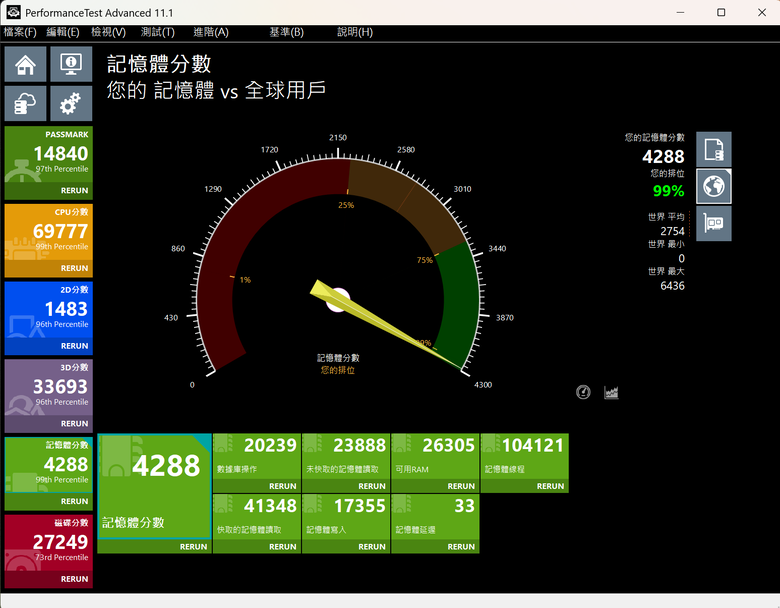780x608 pixels.
Task: Rerun the 快取的記憶體讀取 test
Action: 283,546
